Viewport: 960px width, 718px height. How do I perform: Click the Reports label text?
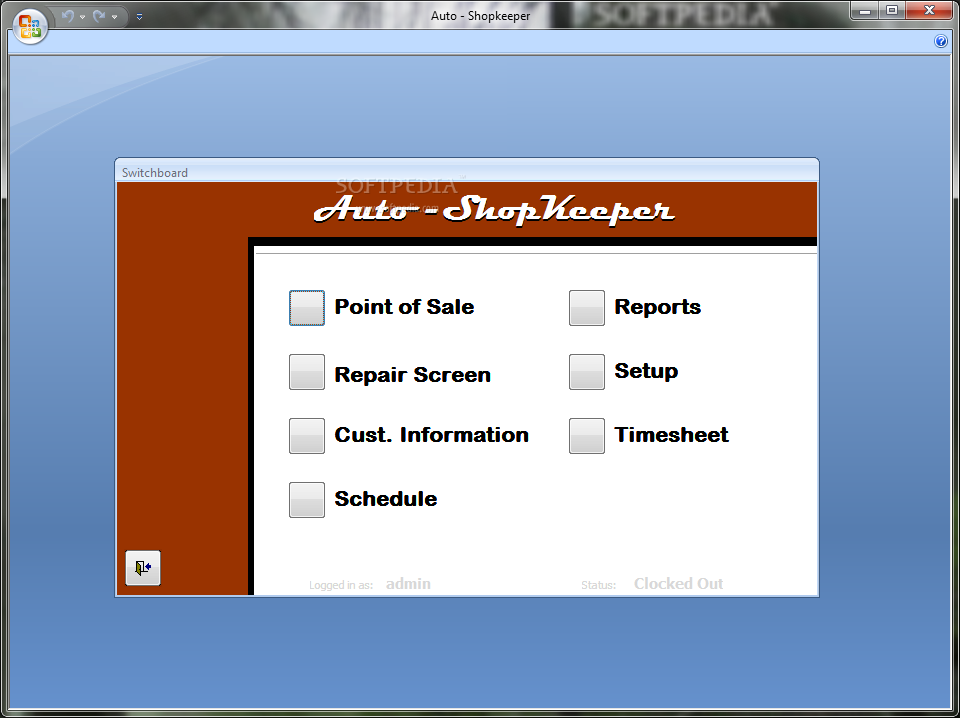658,307
